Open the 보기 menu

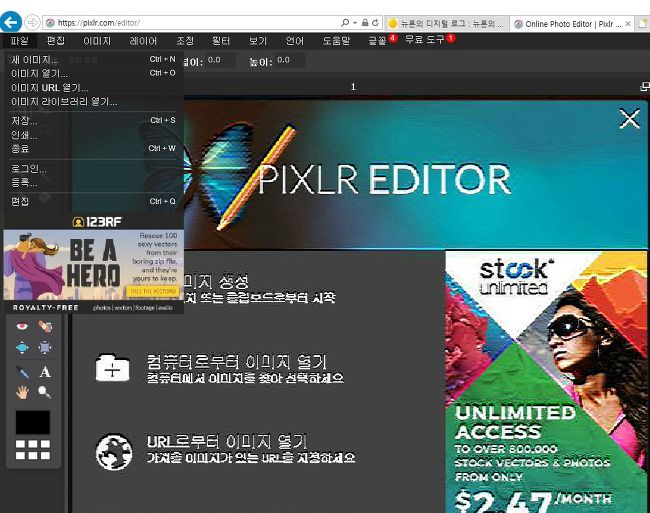(x=257, y=41)
